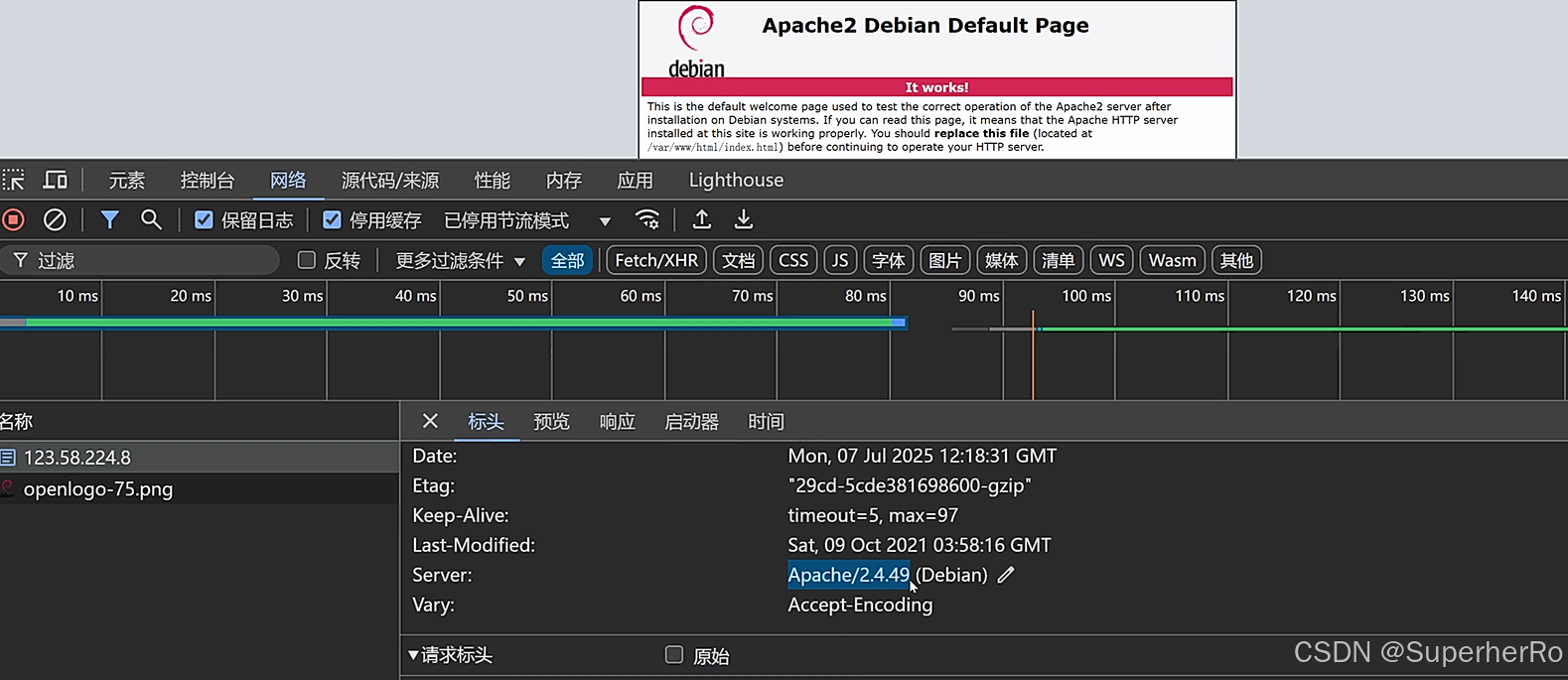Toggle the 保留日志 checkbox
This screenshot has width=1568, height=680.
point(204,219)
